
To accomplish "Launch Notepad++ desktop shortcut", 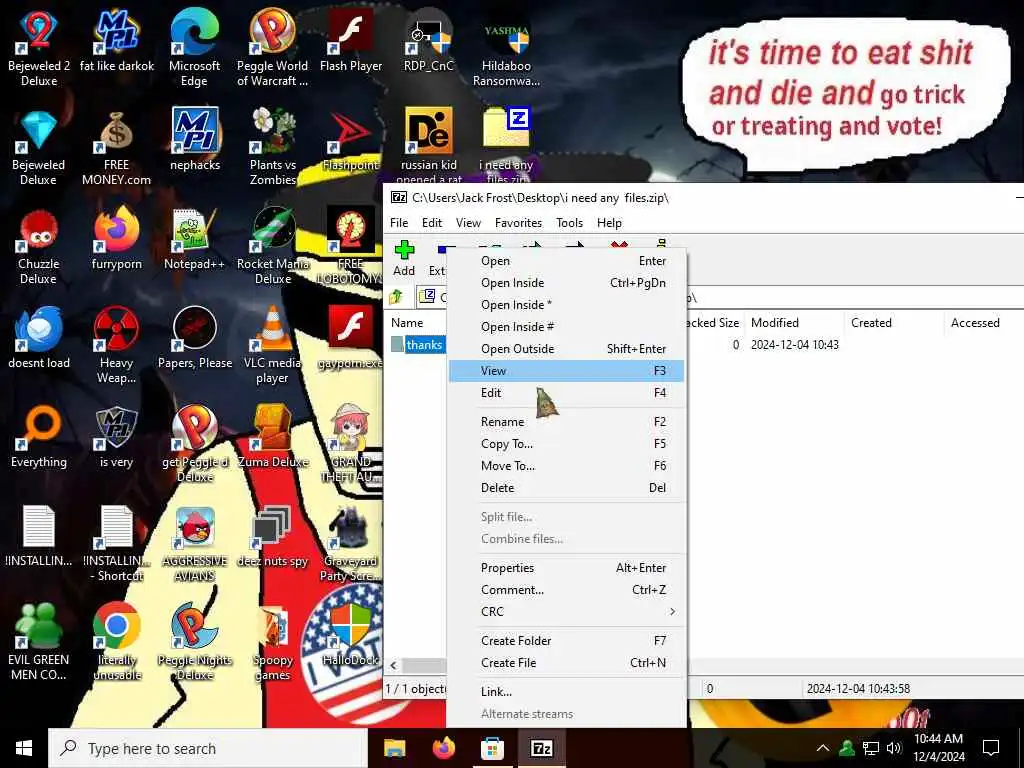I will tap(194, 239).
